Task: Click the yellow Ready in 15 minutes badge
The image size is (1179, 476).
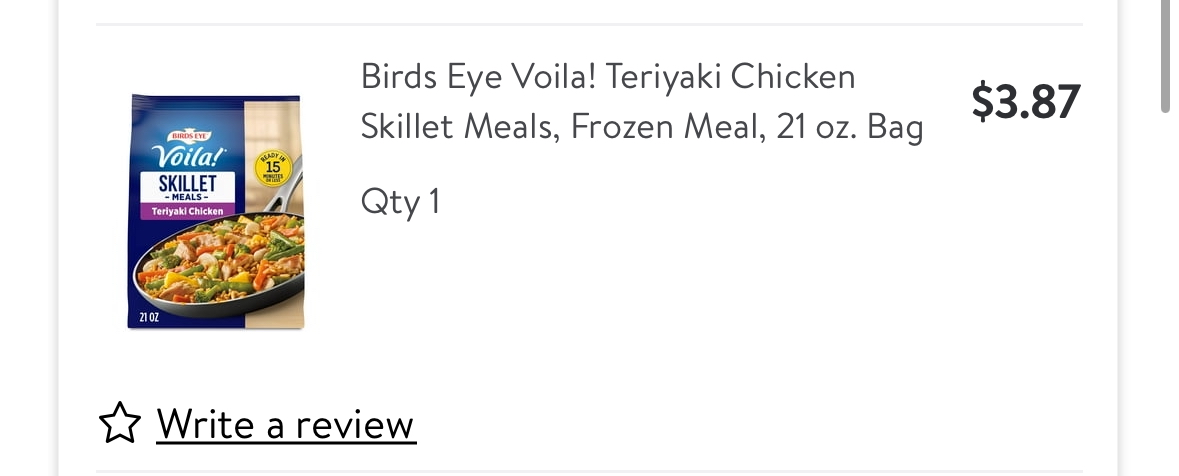Action: [x=272, y=170]
